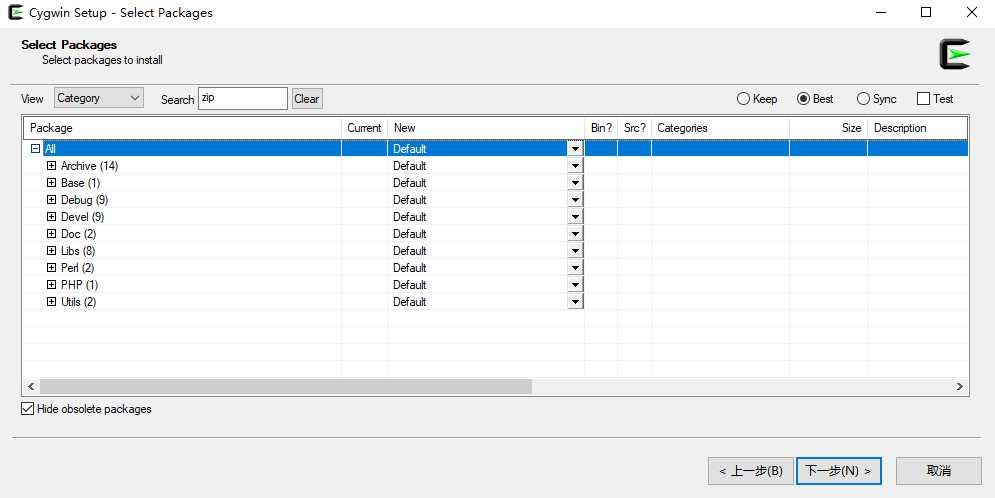995x498 pixels.
Task: Click the large Cygwin logo beside the header
Action: [955, 54]
